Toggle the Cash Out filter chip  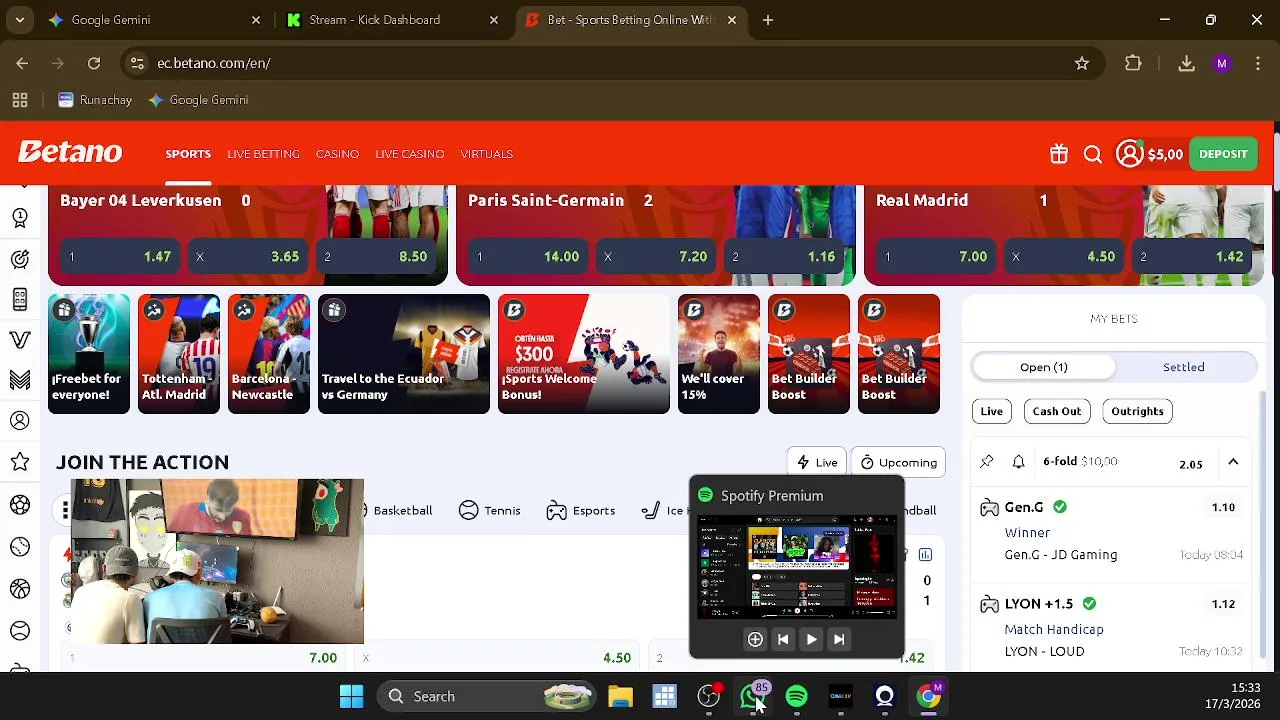[x=1056, y=411]
